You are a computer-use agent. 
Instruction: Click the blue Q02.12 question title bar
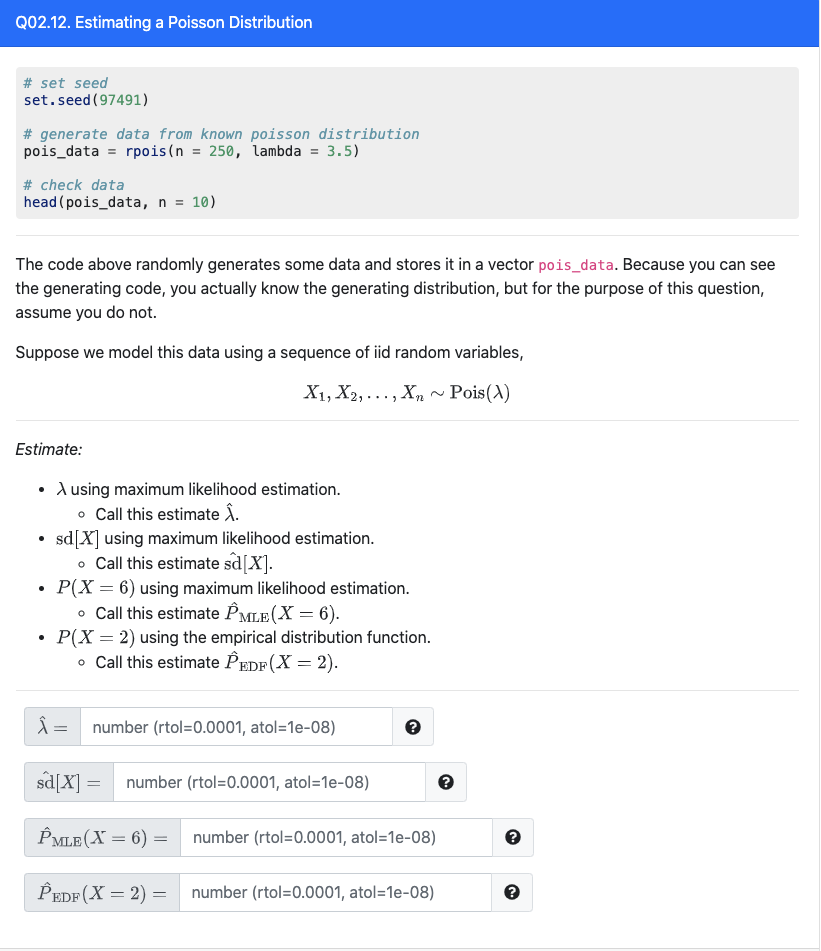(410, 21)
